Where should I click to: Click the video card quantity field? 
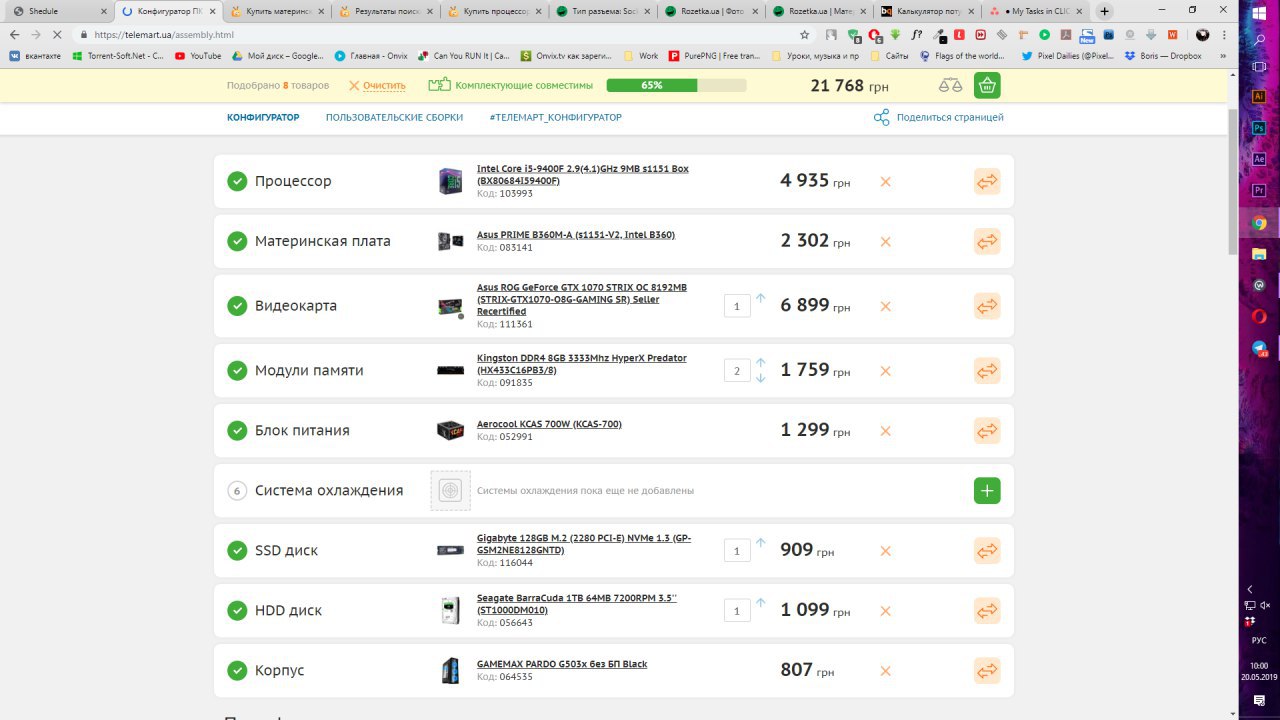(x=737, y=306)
